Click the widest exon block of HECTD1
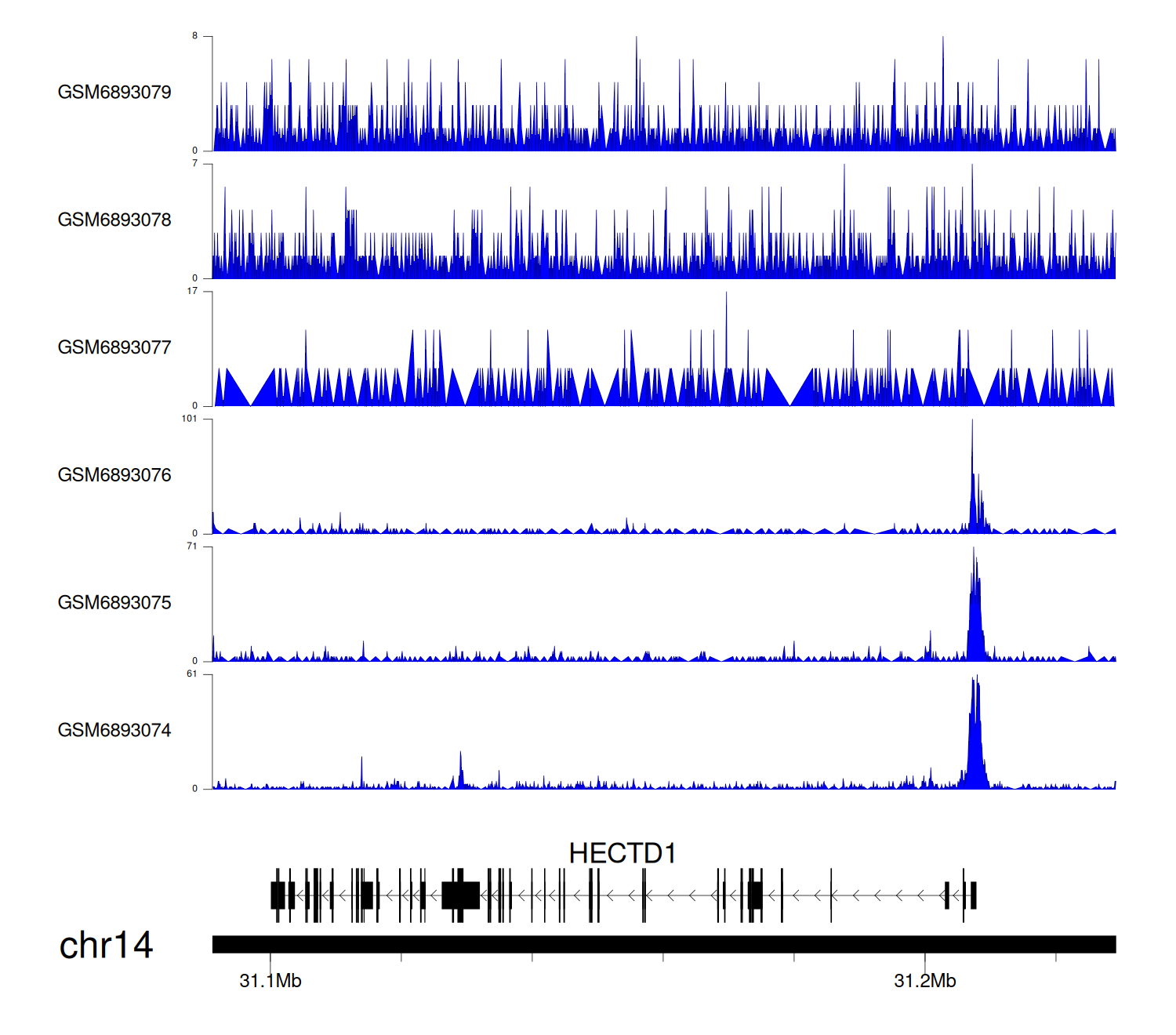Image resolution: width=1176 pixels, height=1035 pixels. tap(461, 895)
